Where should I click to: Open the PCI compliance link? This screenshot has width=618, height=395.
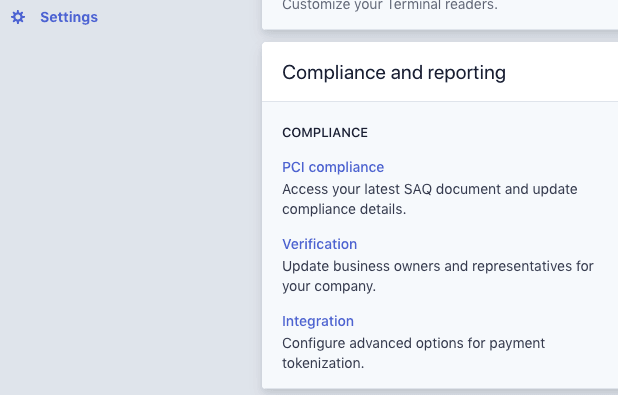tap(333, 167)
